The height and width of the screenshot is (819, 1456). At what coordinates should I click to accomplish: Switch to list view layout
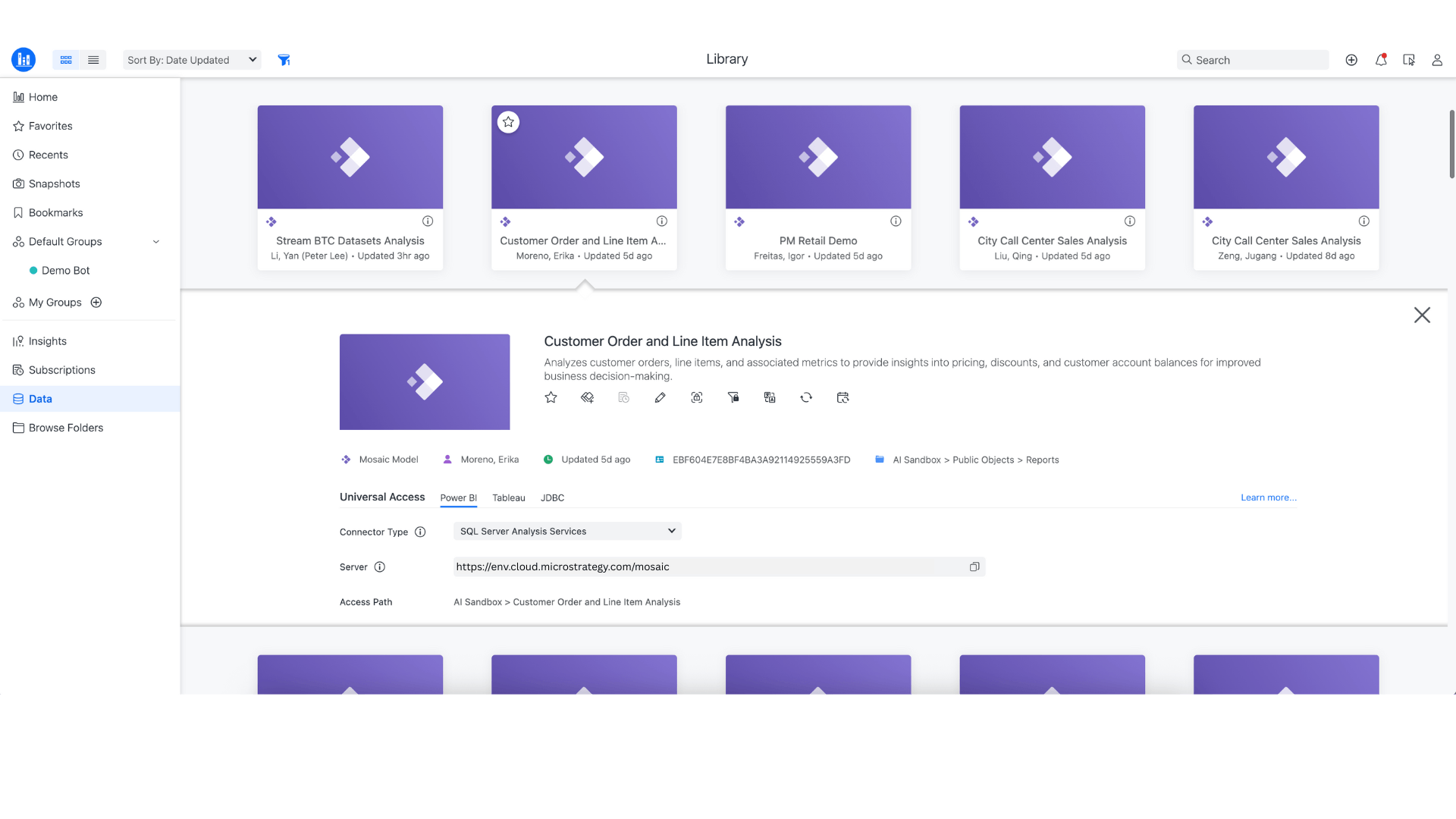click(x=93, y=60)
